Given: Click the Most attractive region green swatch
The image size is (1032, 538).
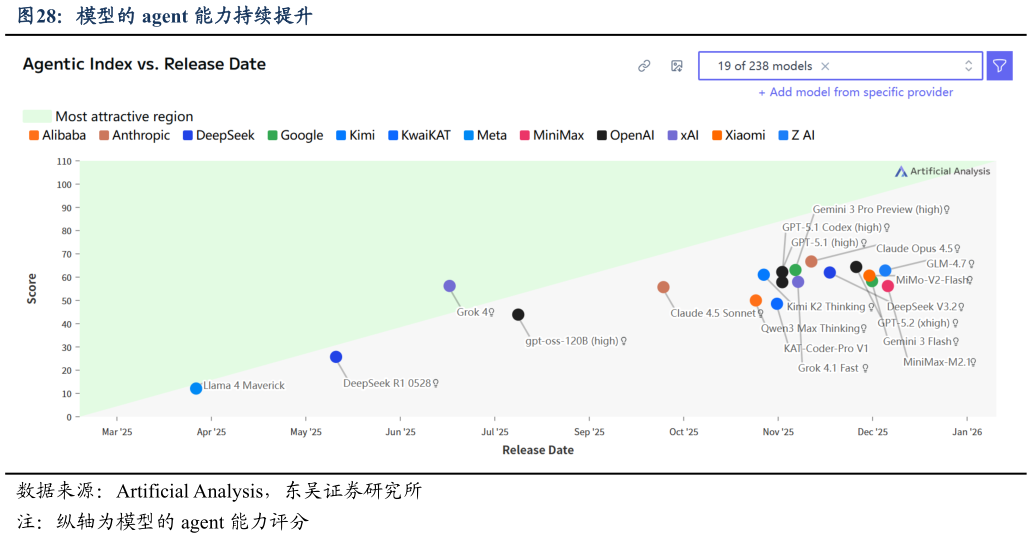Looking at the screenshot, I should (x=37, y=117).
